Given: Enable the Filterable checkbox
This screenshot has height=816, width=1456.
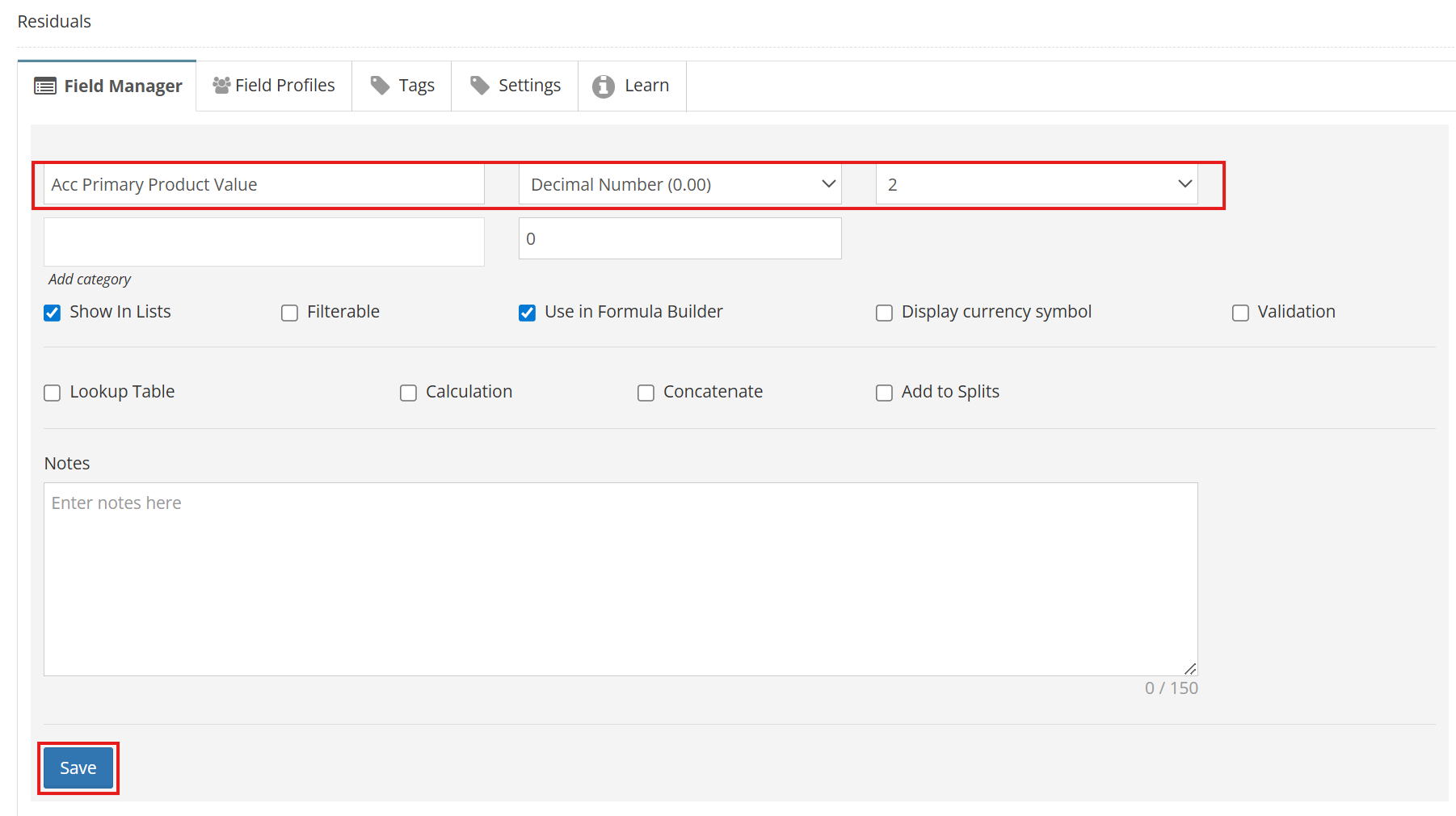Looking at the screenshot, I should pos(289,313).
